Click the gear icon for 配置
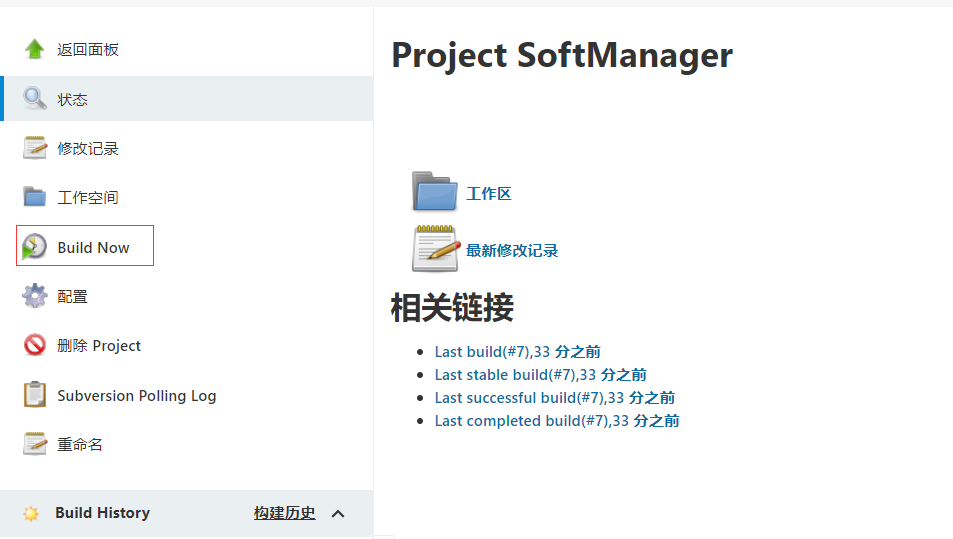Screen dimensions: 953x539 coord(35,296)
